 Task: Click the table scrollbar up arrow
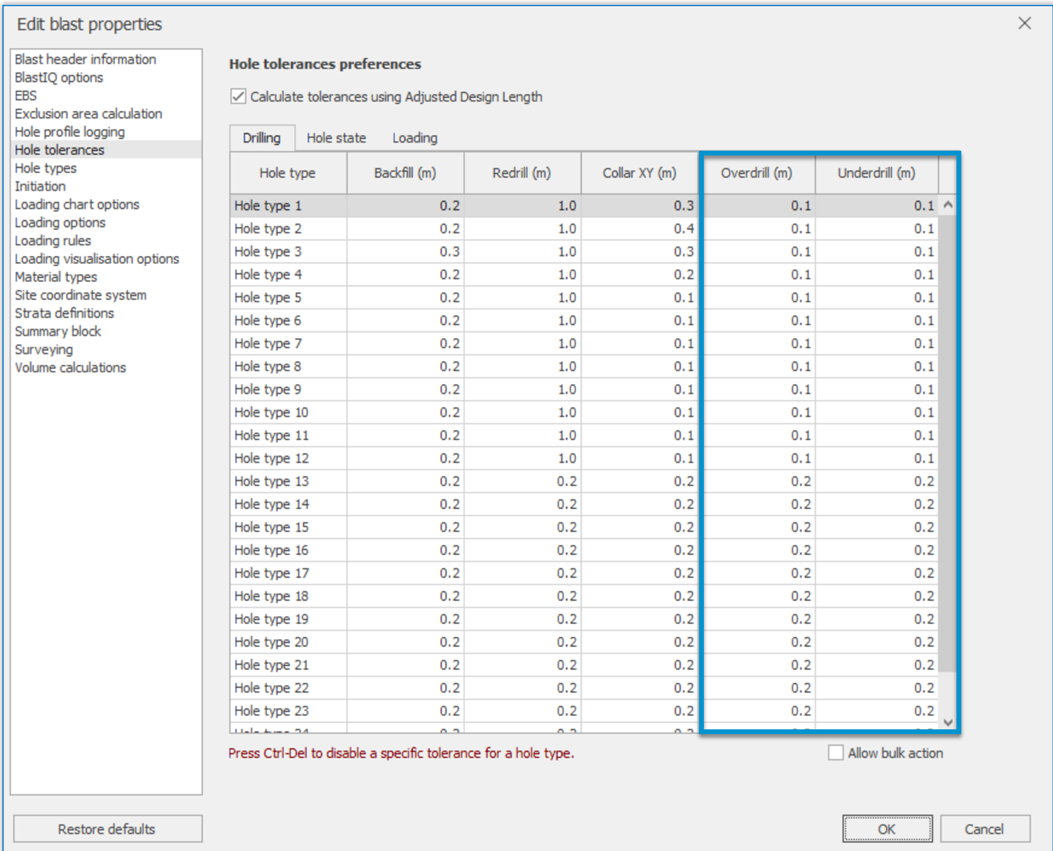point(948,205)
